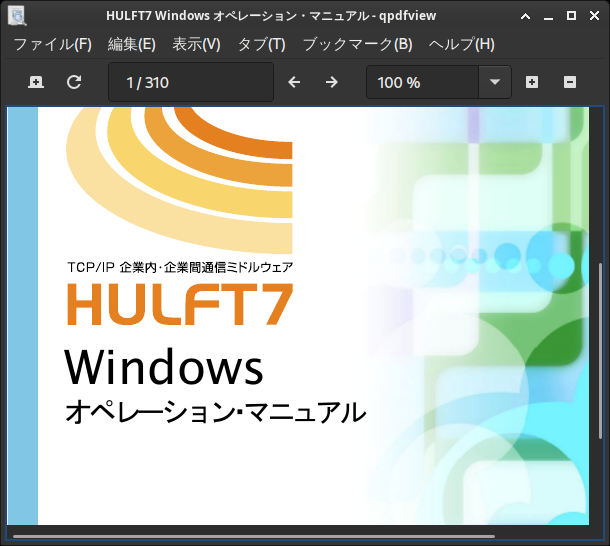The height and width of the screenshot is (546, 610).
Task: Maximize the qpdfview window
Action: 571,16
